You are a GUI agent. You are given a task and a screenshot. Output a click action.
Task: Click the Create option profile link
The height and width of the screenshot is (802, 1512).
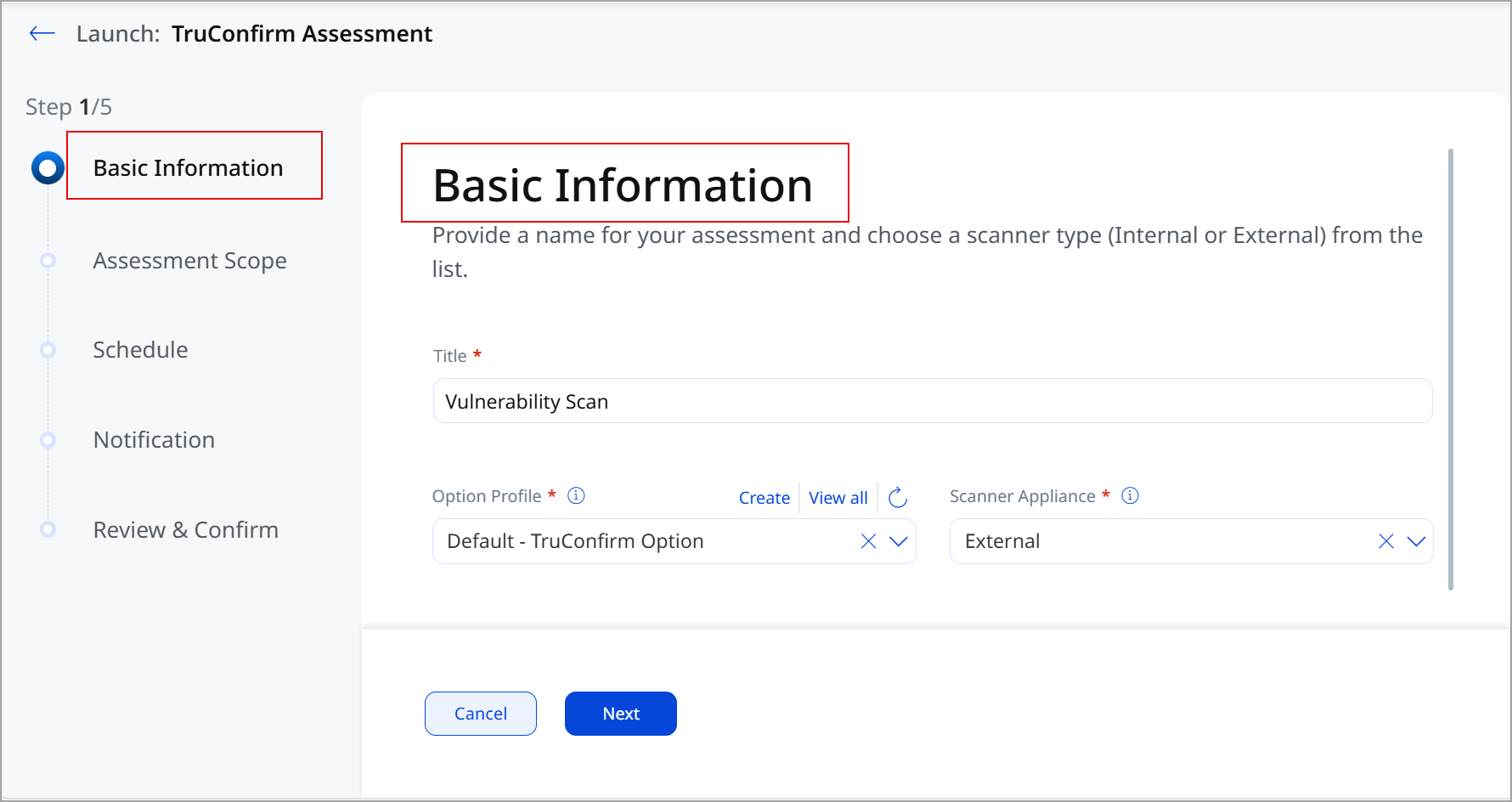pos(764,498)
